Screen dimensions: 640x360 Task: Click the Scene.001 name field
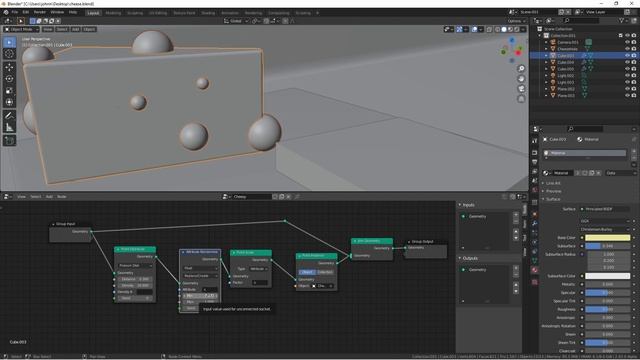tap(537, 12)
